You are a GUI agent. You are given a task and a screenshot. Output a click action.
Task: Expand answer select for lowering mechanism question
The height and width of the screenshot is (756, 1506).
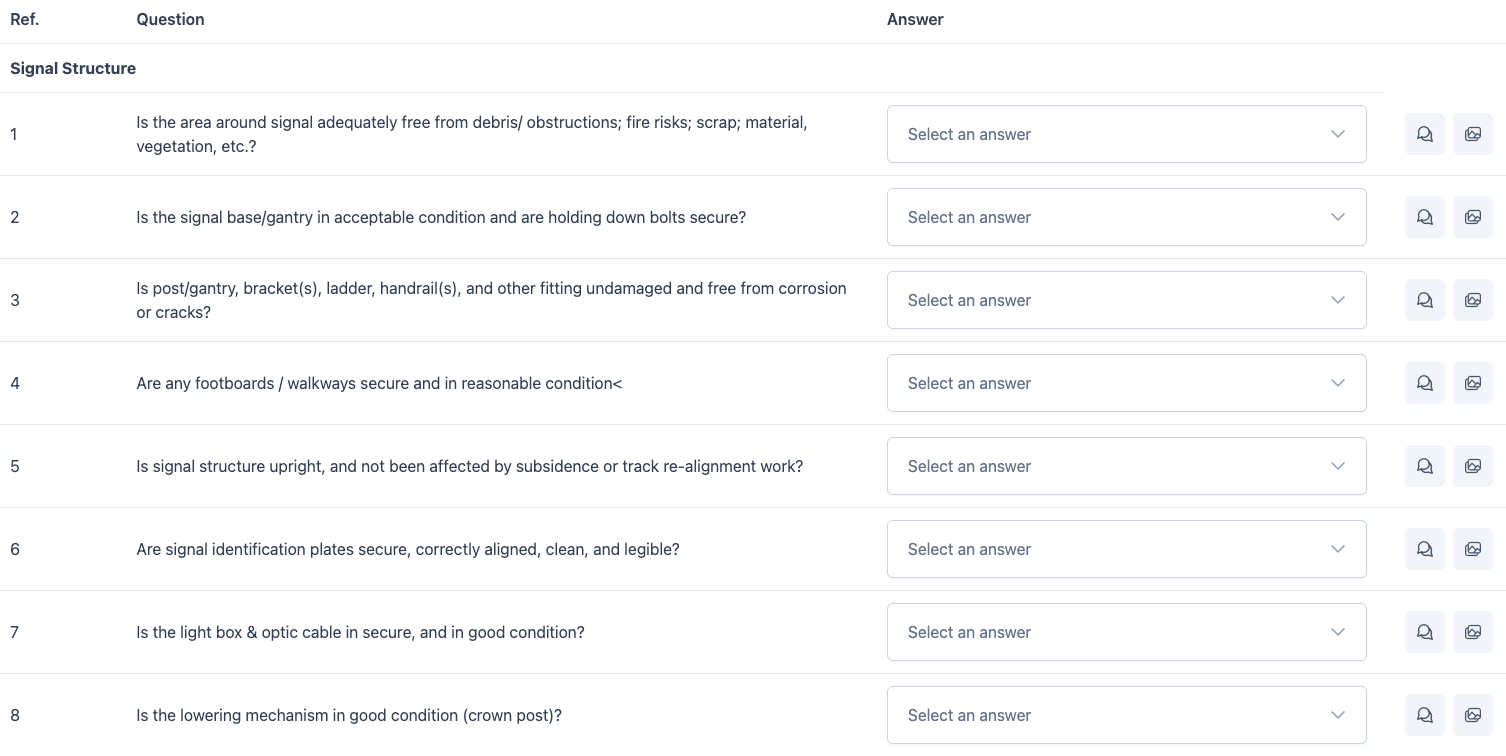pyautogui.click(x=1126, y=715)
